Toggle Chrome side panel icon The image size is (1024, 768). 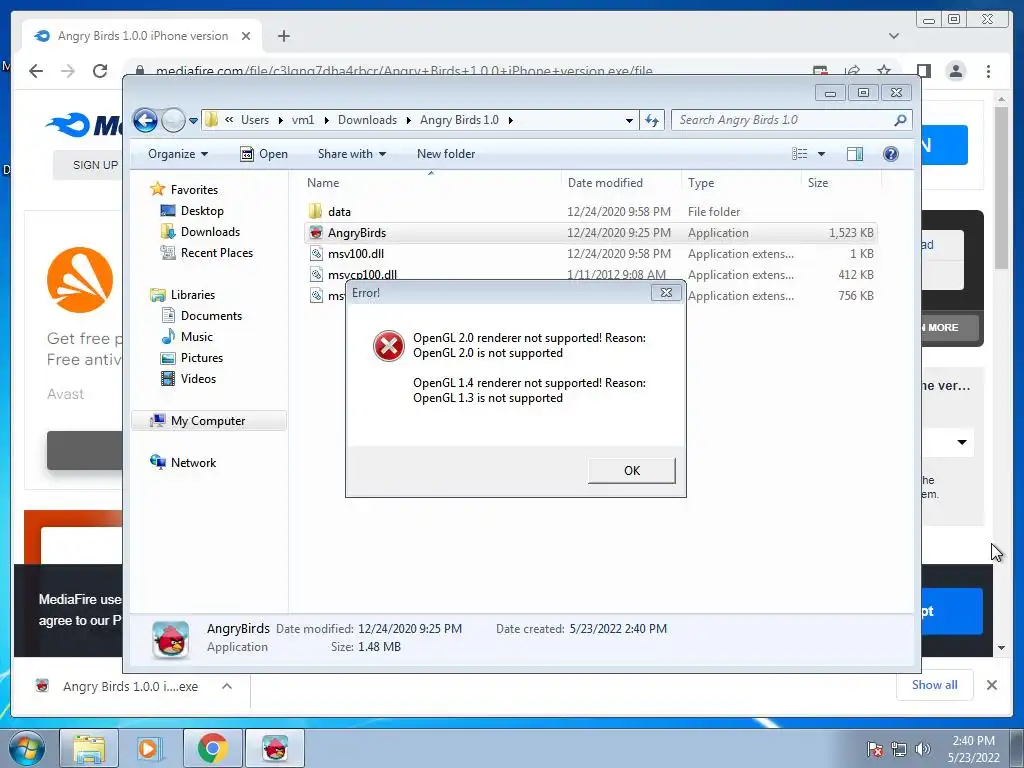(923, 71)
